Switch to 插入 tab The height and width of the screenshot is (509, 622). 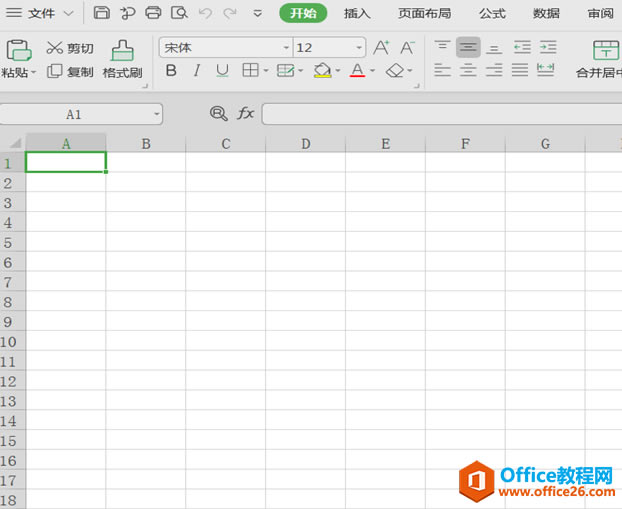click(x=357, y=13)
